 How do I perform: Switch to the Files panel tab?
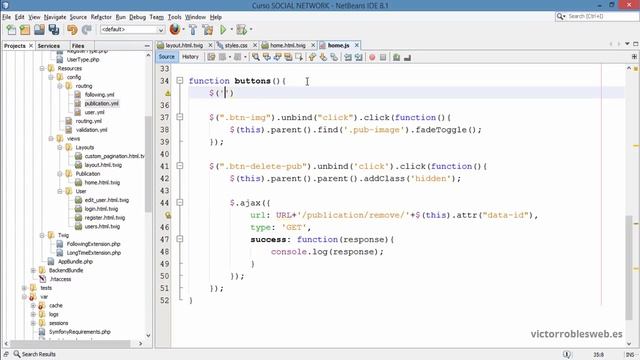[x=78, y=46]
